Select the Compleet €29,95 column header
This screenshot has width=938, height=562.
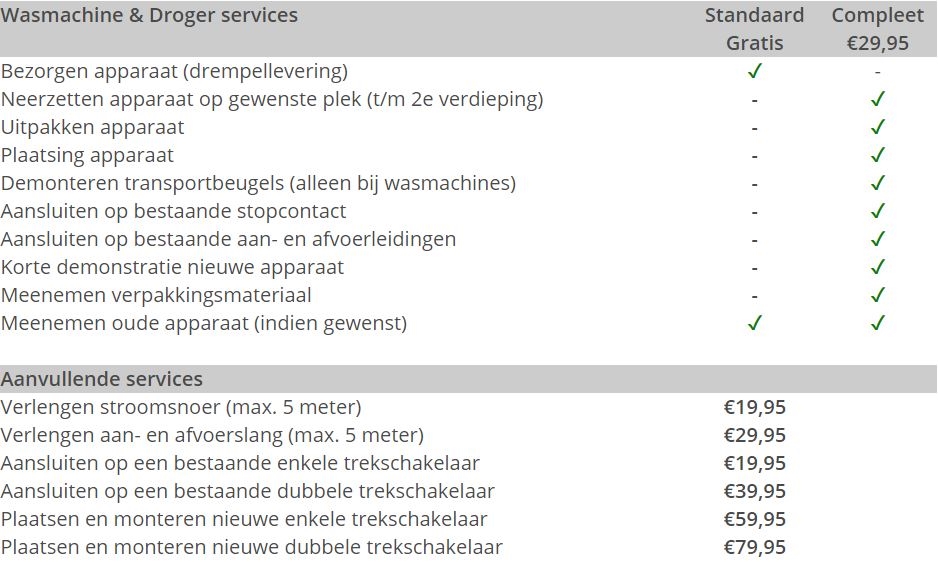point(878,29)
